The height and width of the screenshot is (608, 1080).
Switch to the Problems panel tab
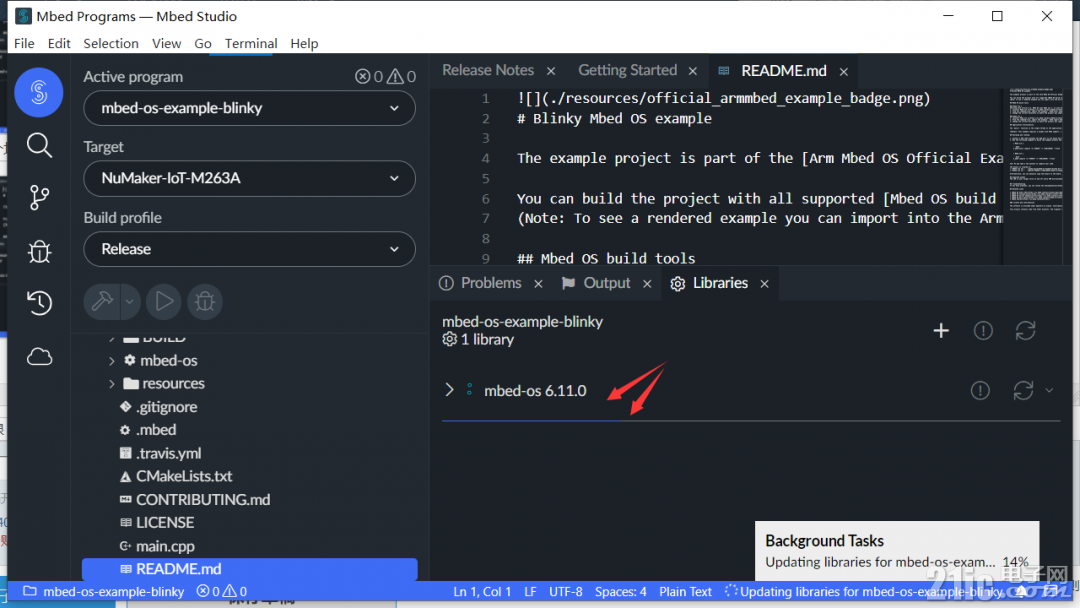click(490, 283)
